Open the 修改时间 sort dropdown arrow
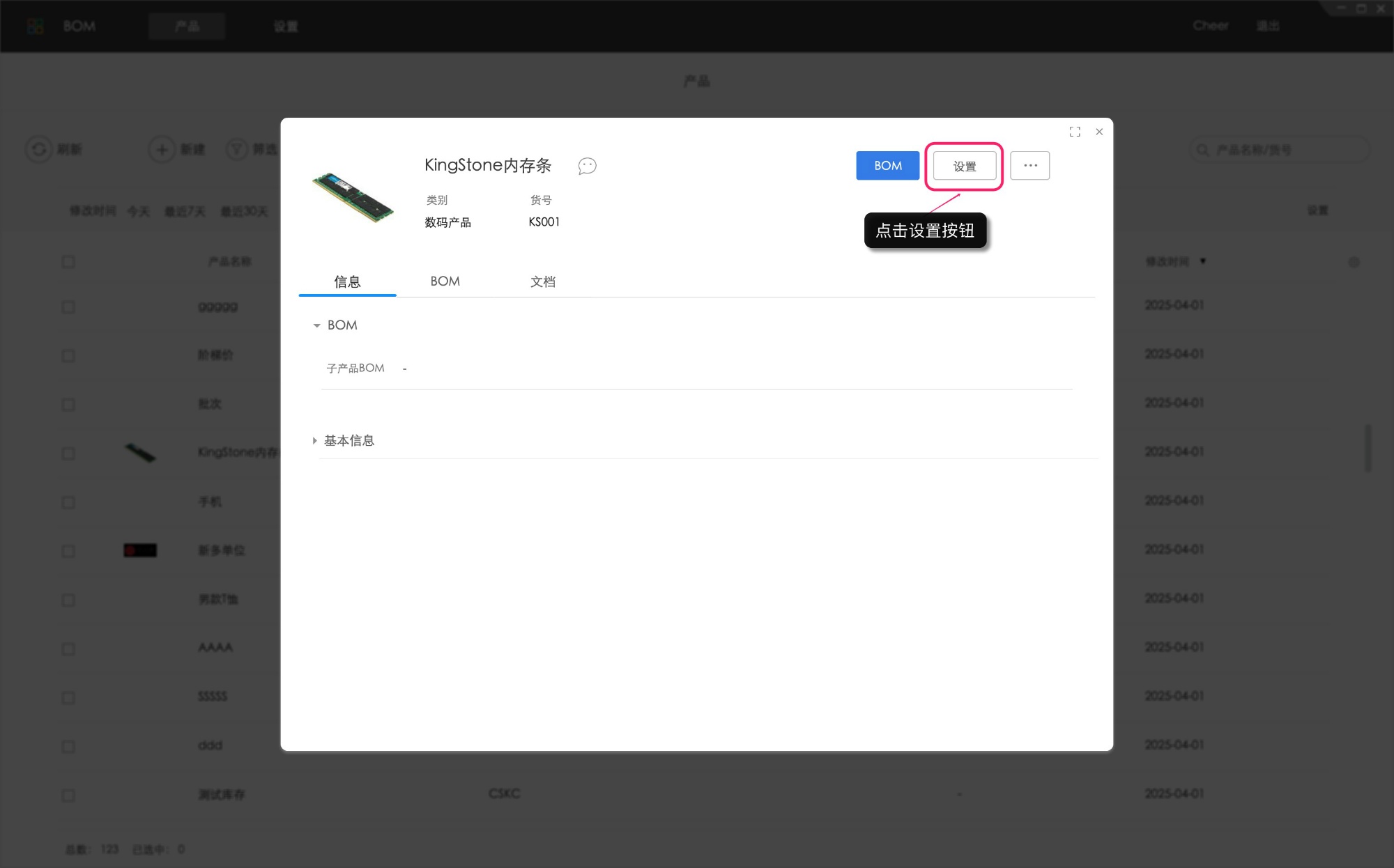 (1204, 261)
